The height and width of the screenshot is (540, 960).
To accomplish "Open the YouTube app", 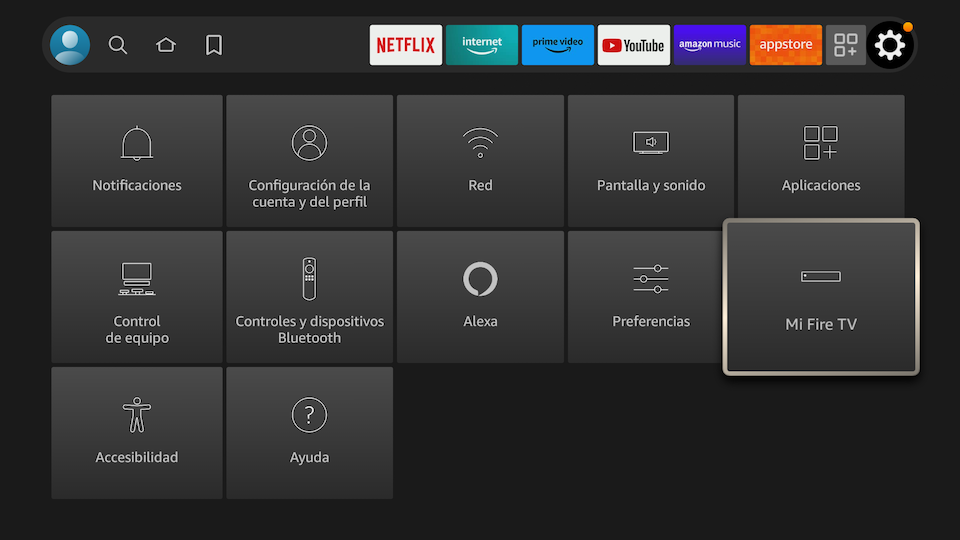I will pos(633,45).
